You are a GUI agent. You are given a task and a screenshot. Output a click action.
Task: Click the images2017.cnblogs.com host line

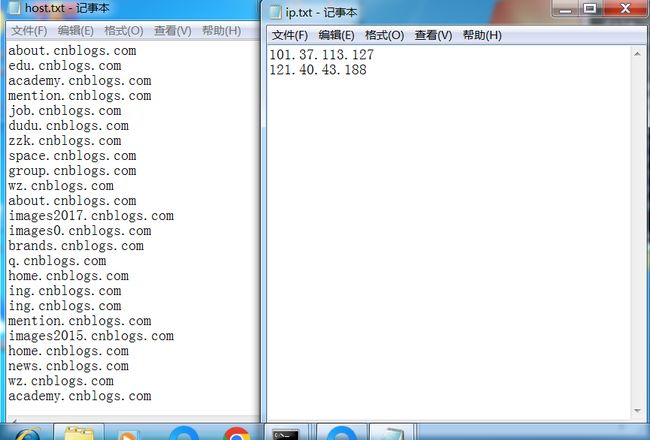pyautogui.click(x=91, y=216)
